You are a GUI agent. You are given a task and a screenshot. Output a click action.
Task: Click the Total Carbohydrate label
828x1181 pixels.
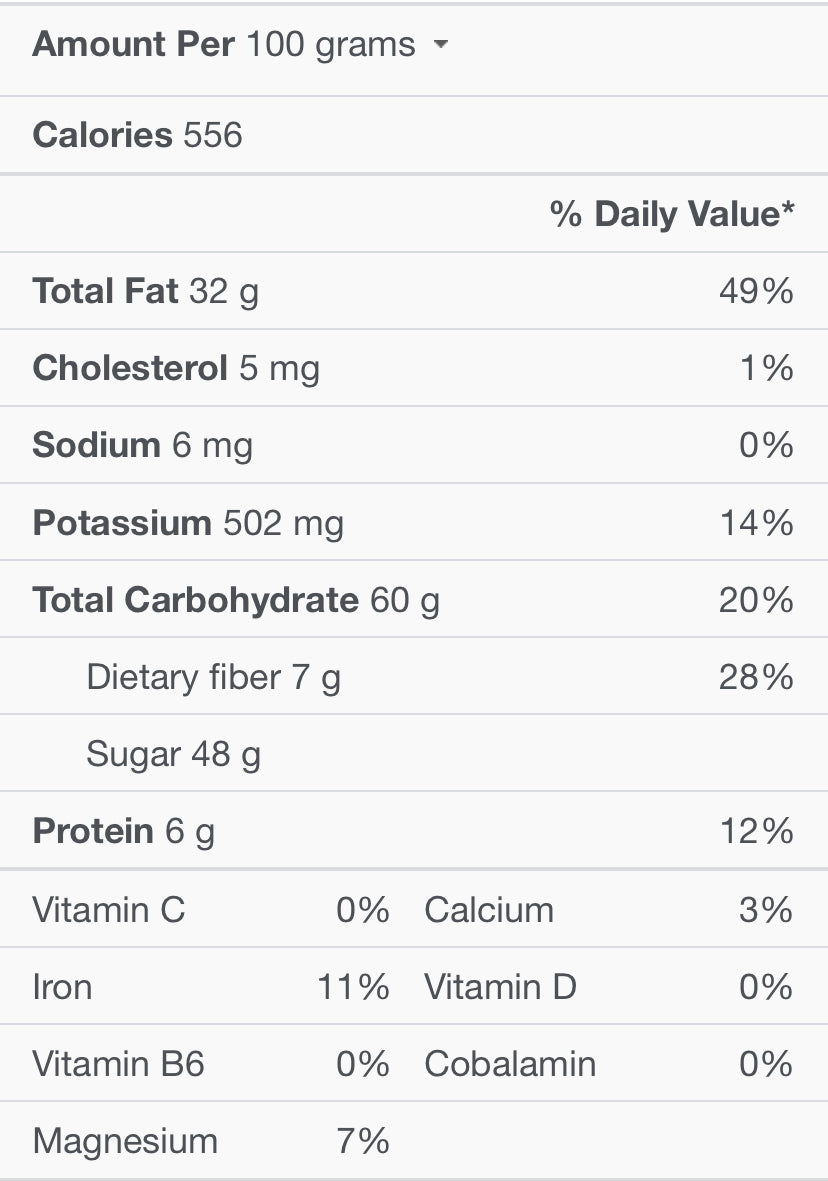pos(195,599)
